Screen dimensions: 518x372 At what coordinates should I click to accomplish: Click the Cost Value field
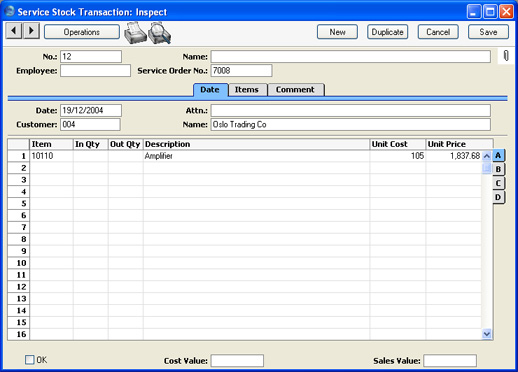237,361
